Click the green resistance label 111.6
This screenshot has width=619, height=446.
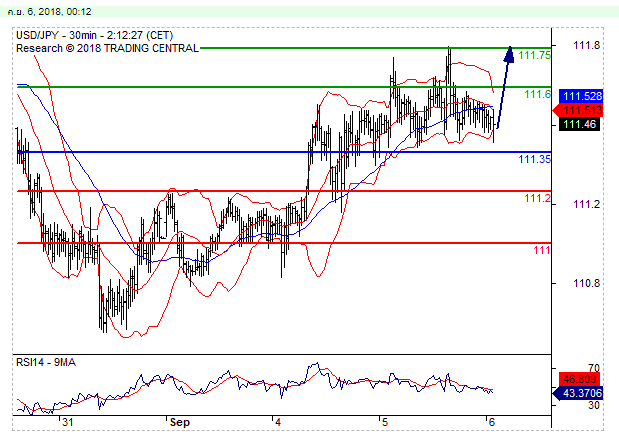(537, 94)
